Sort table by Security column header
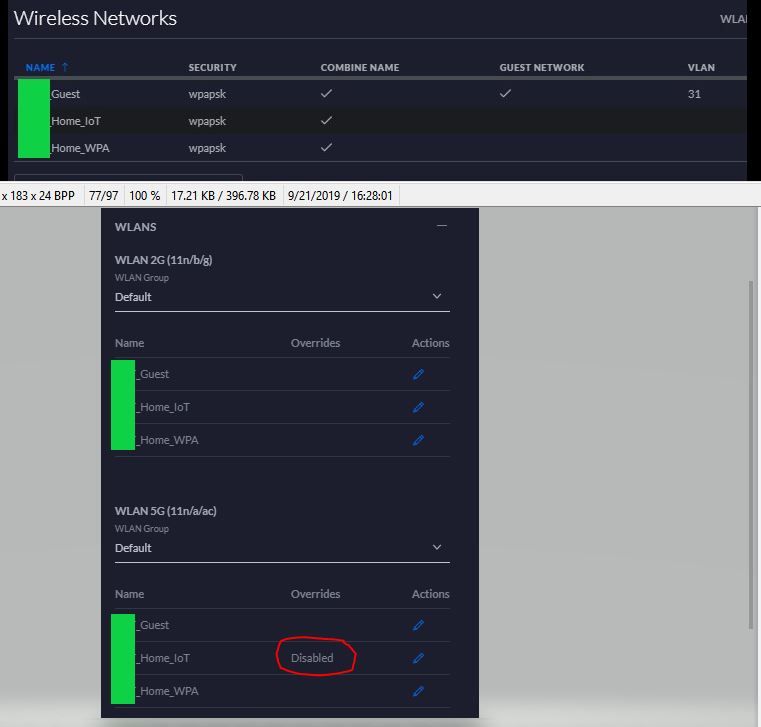Image resolution: width=761 pixels, height=727 pixels. tap(212, 68)
